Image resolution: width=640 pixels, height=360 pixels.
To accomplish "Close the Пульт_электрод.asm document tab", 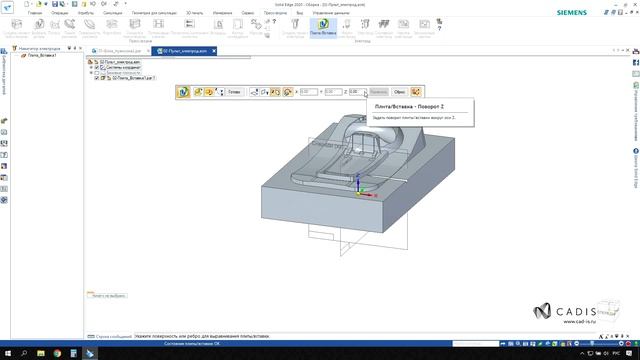I will [214, 51].
